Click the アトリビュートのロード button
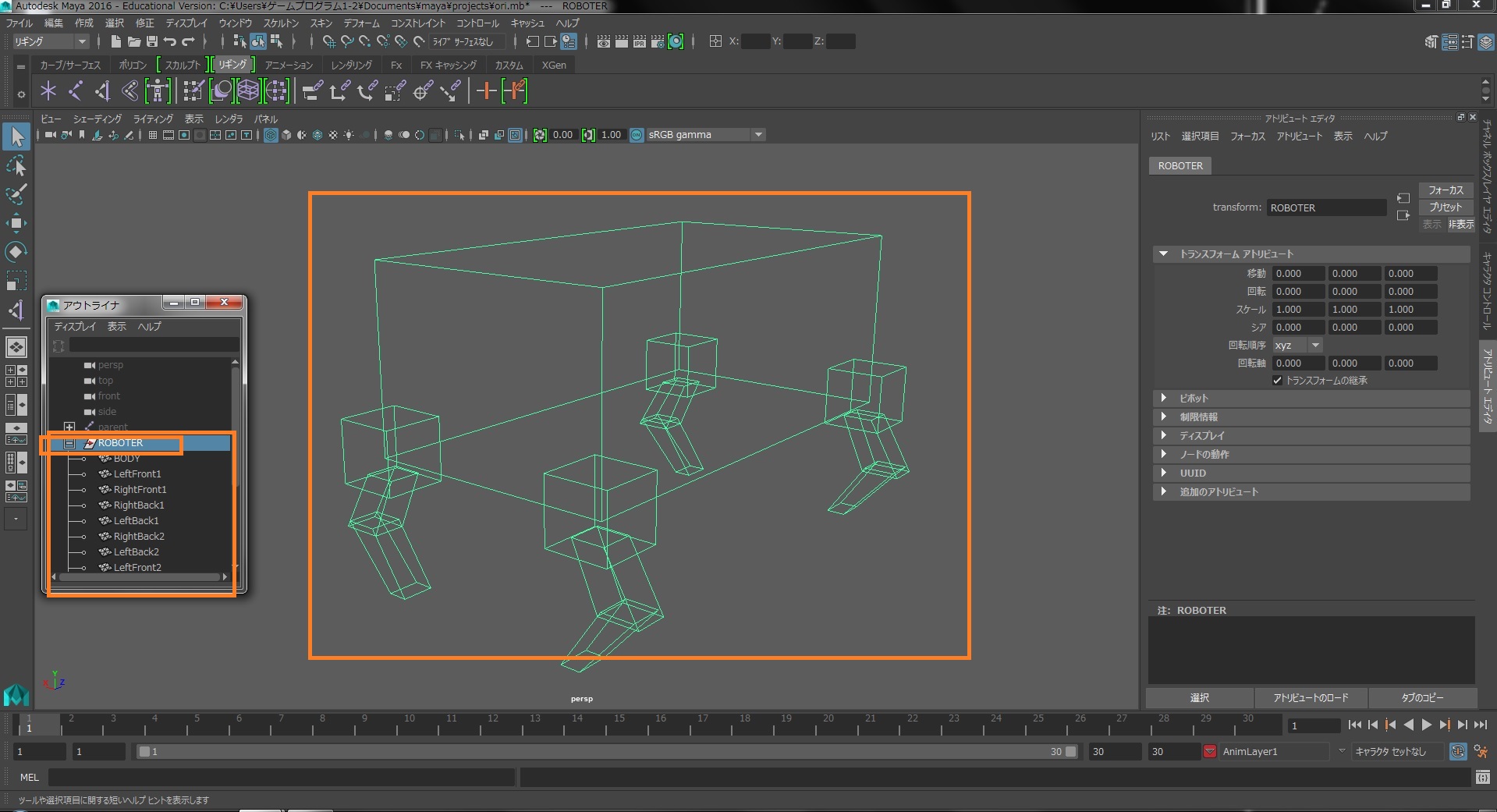The width and height of the screenshot is (1497, 812). 1311,697
